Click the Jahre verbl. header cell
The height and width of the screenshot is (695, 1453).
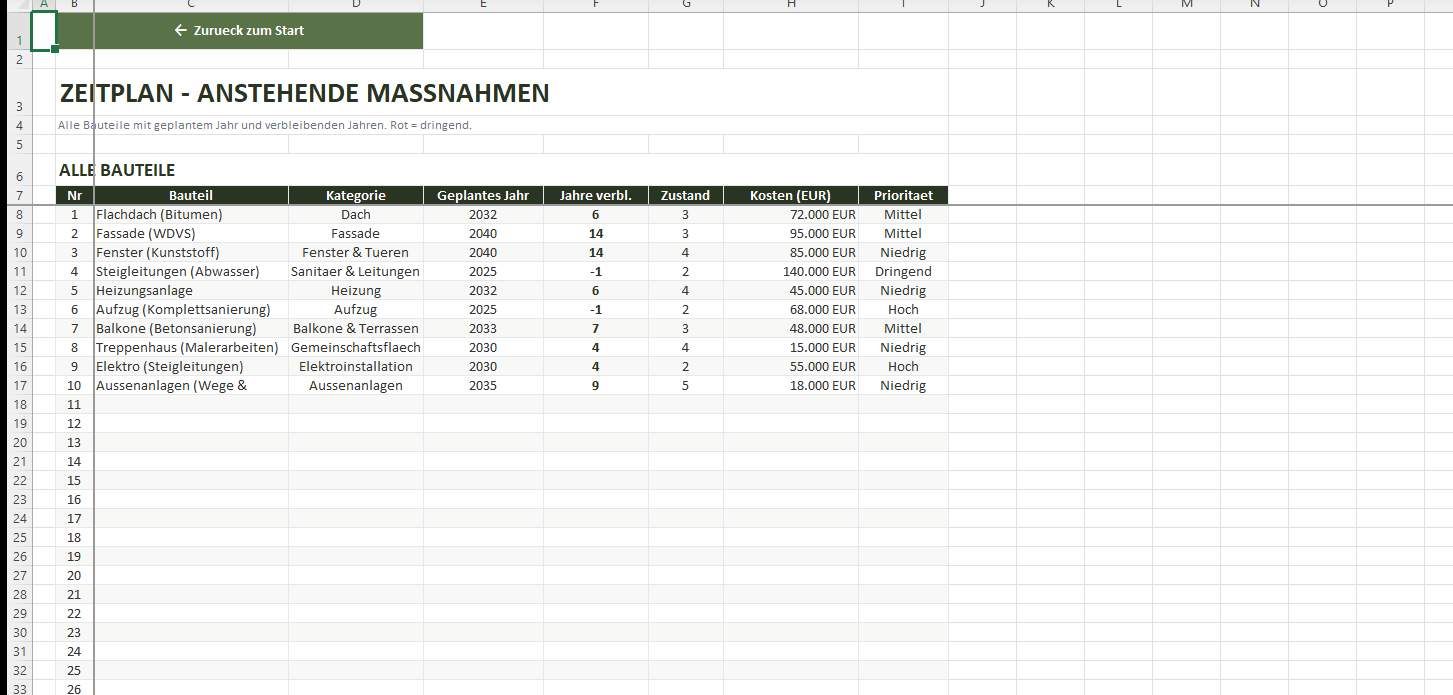595,196
